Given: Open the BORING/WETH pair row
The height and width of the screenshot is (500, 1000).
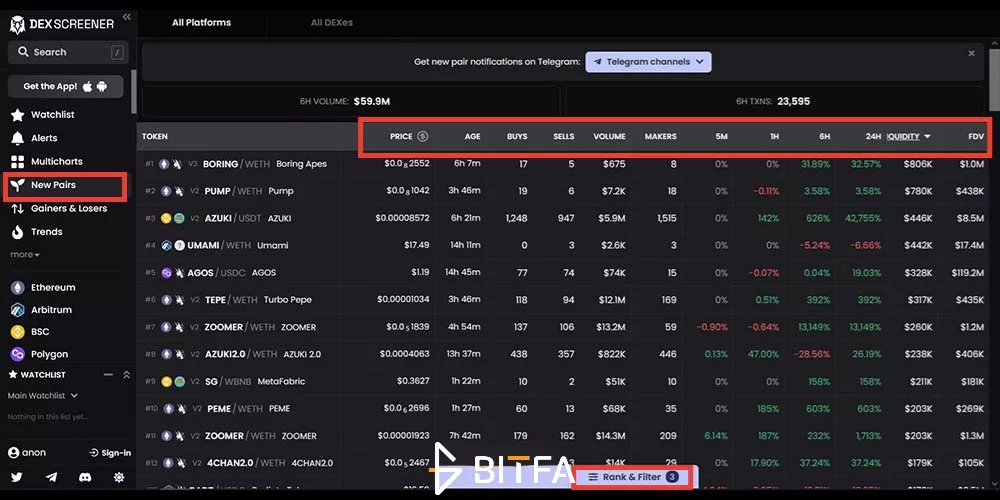Looking at the screenshot, I should tap(563, 164).
